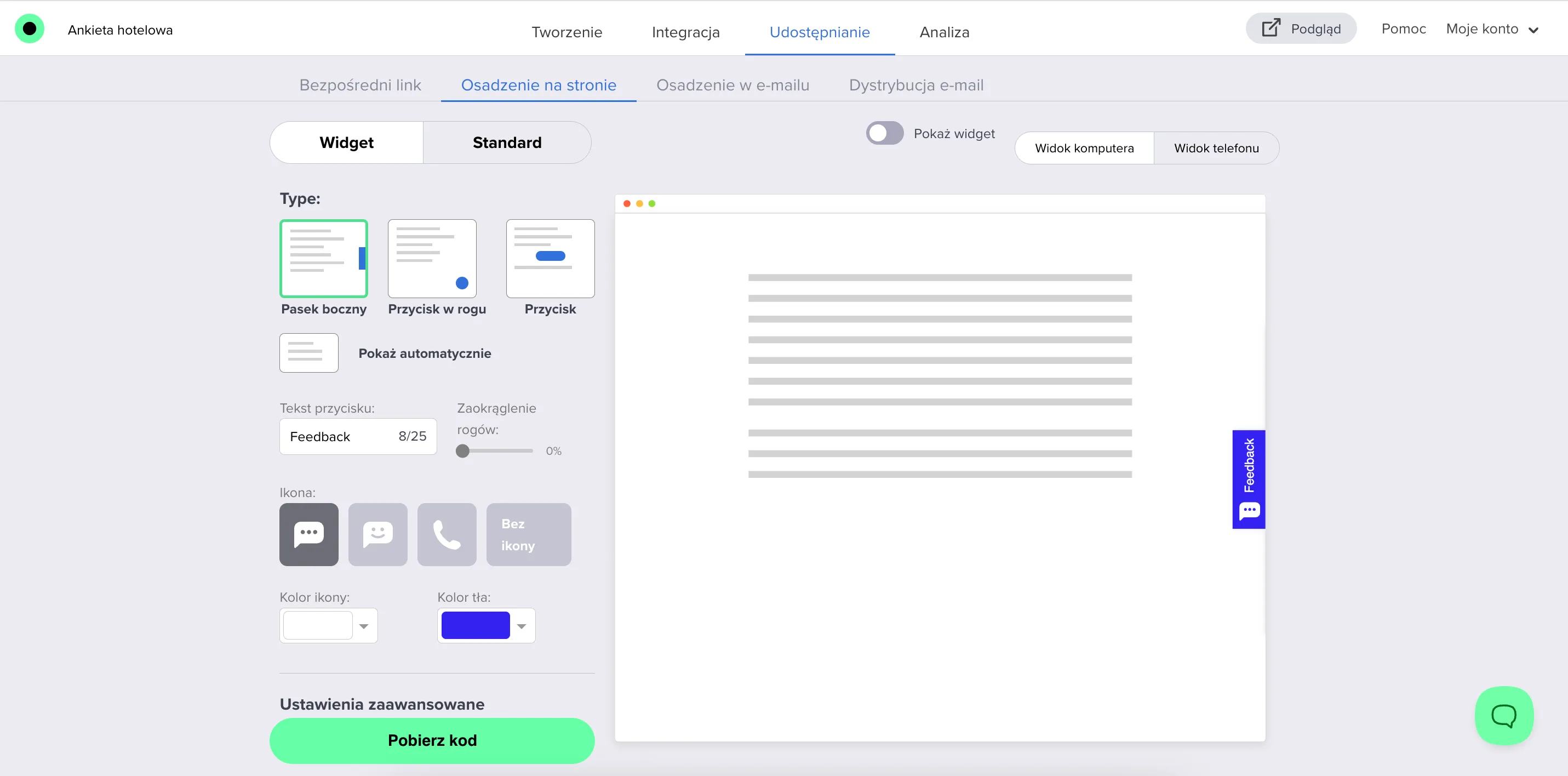Pick the phone handset icon
Screen dimensions: 1568x776
(x=447, y=534)
